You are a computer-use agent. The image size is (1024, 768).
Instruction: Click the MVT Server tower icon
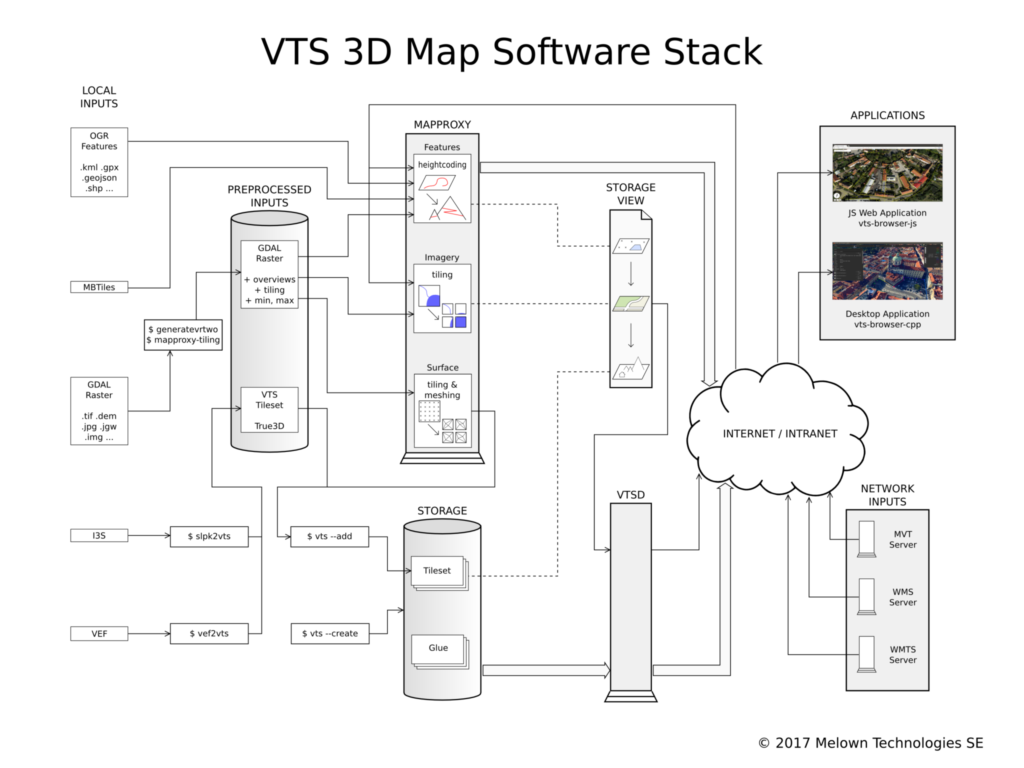867,539
